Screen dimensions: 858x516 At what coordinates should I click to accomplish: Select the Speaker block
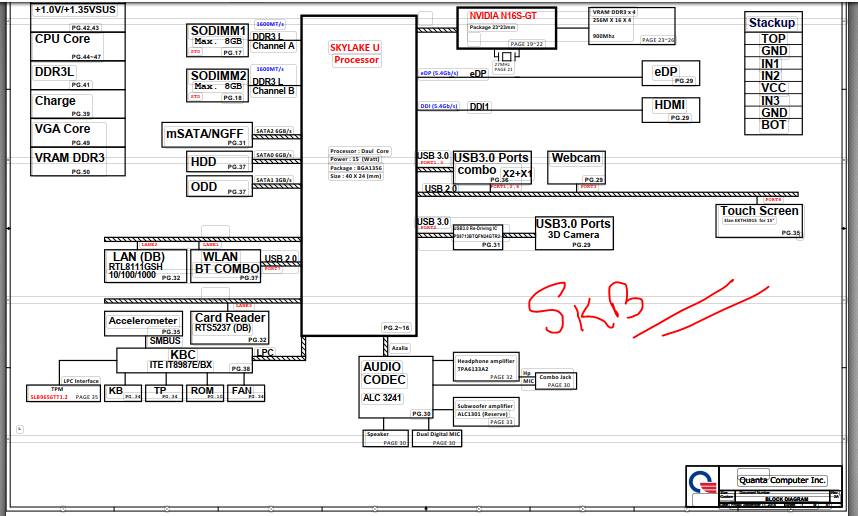(x=385, y=438)
